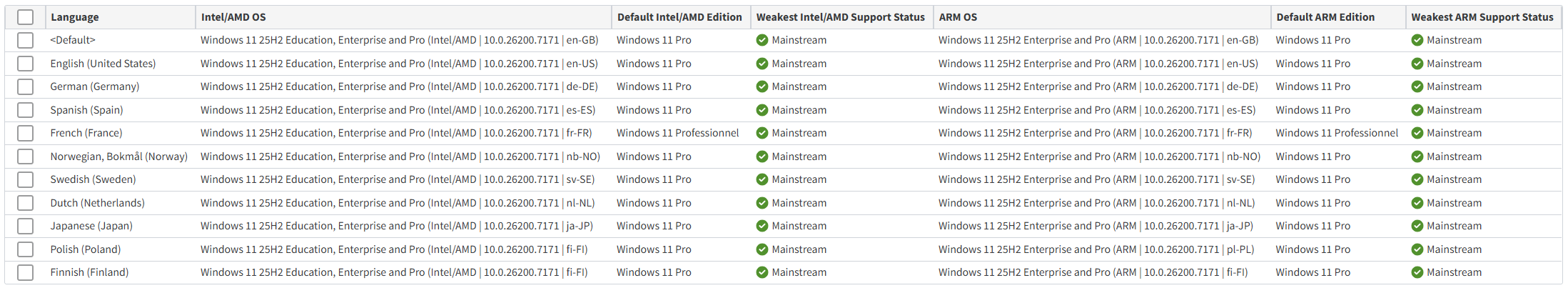Click the ARM green check icon for Dutch row
This screenshot has width=1568, height=288.
pyautogui.click(x=1417, y=203)
